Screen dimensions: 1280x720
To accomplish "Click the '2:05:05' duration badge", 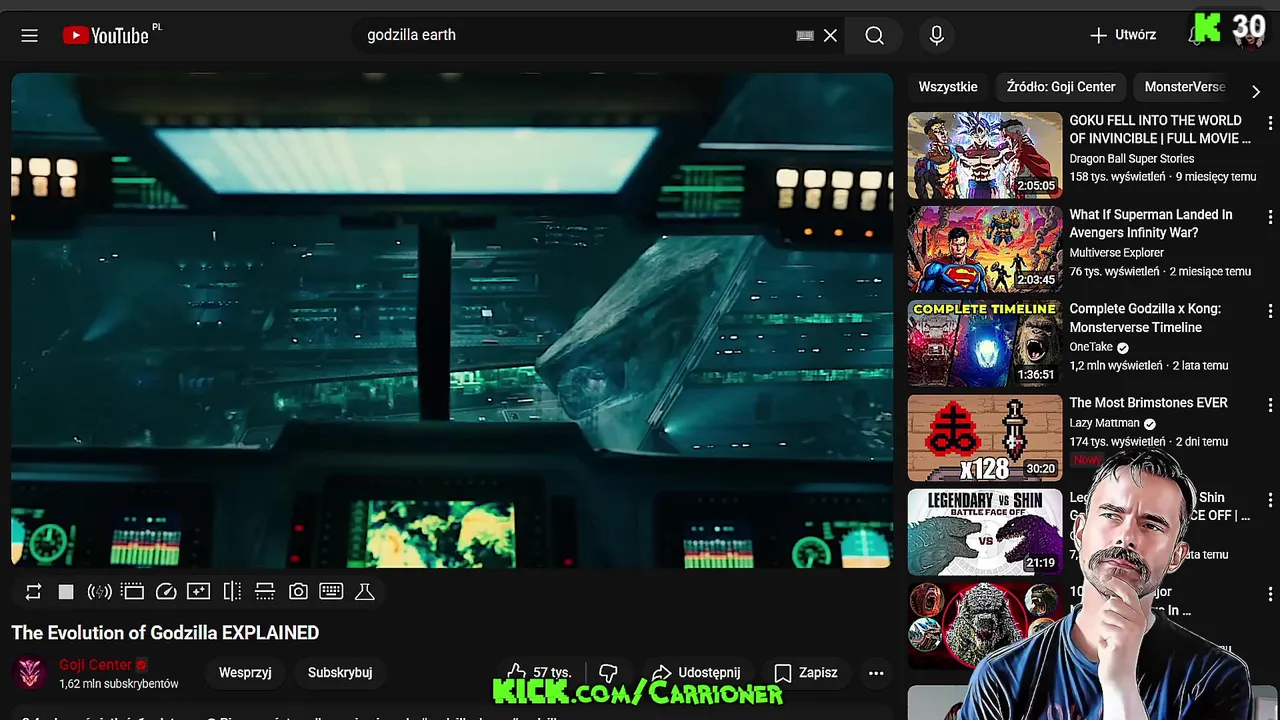I will click(x=1036, y=186).
